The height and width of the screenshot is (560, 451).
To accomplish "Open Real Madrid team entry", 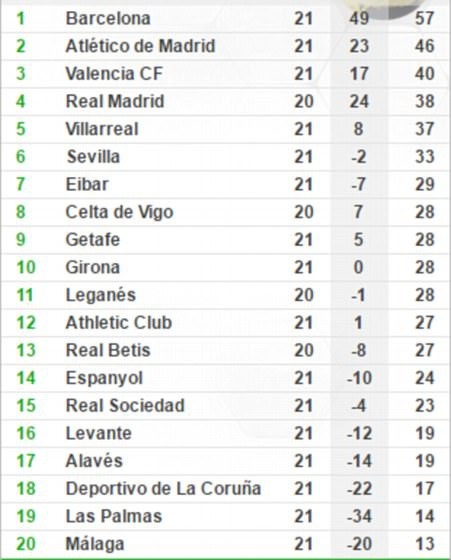I will pyautogui.click(x=115, y=101).
